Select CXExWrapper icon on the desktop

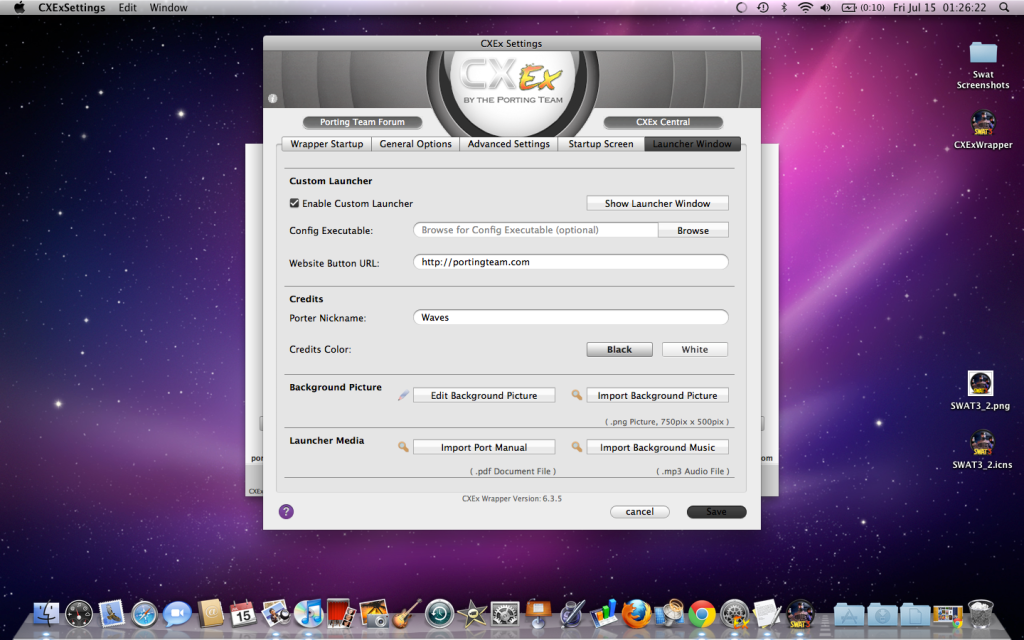(983, 130)
